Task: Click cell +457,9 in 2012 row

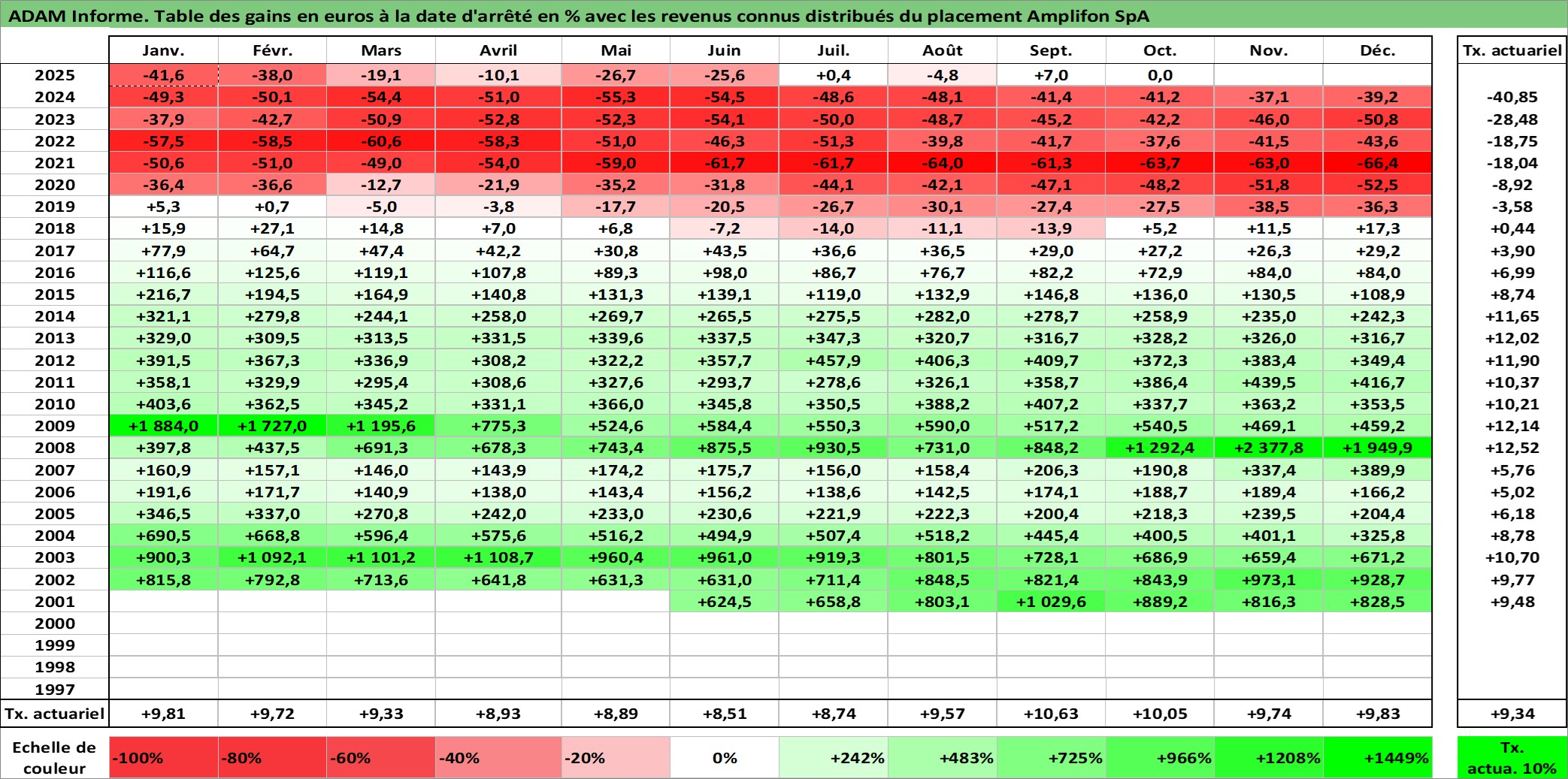Action: (833, 361)
